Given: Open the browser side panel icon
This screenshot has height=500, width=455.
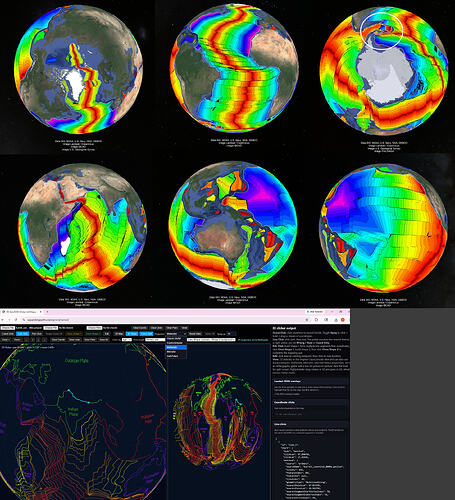Looking at the screenshot, I should [x=326, y=320].
